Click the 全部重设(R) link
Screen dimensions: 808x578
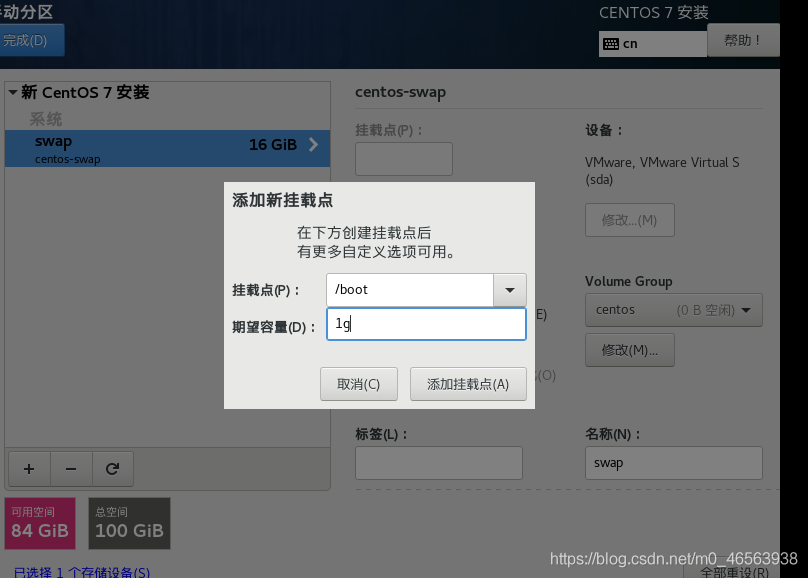click(735, 571)
